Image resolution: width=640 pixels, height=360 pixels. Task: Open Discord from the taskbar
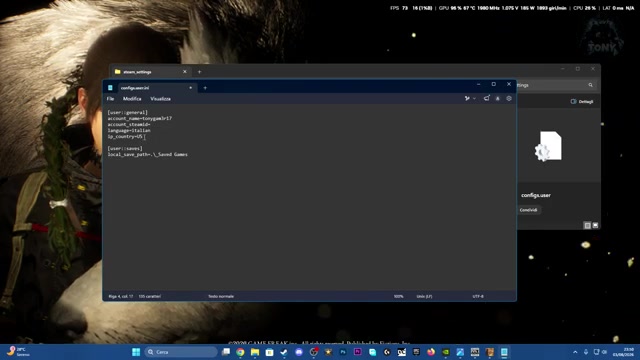[299, 352]
